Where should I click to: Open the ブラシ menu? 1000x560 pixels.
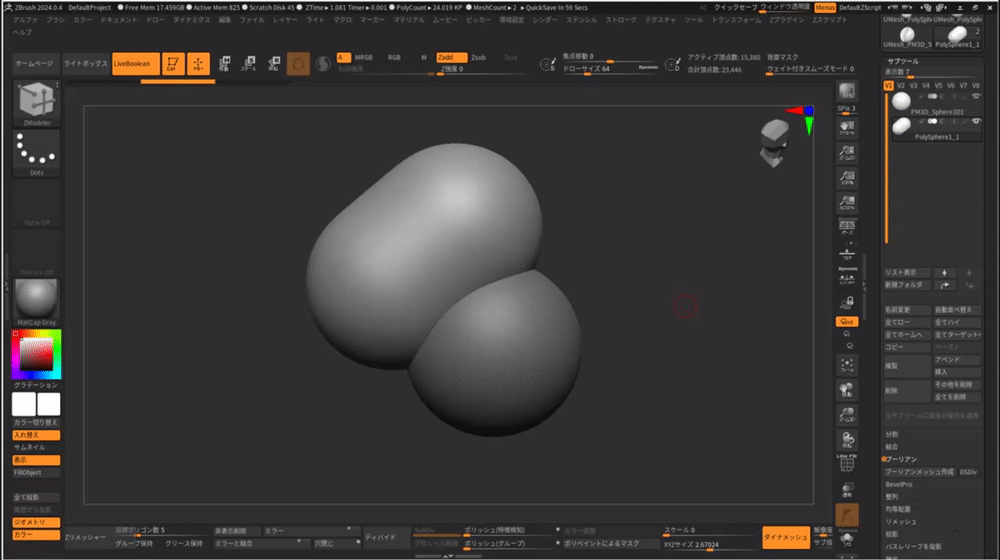pyautogui.click(x=56, y=20)
